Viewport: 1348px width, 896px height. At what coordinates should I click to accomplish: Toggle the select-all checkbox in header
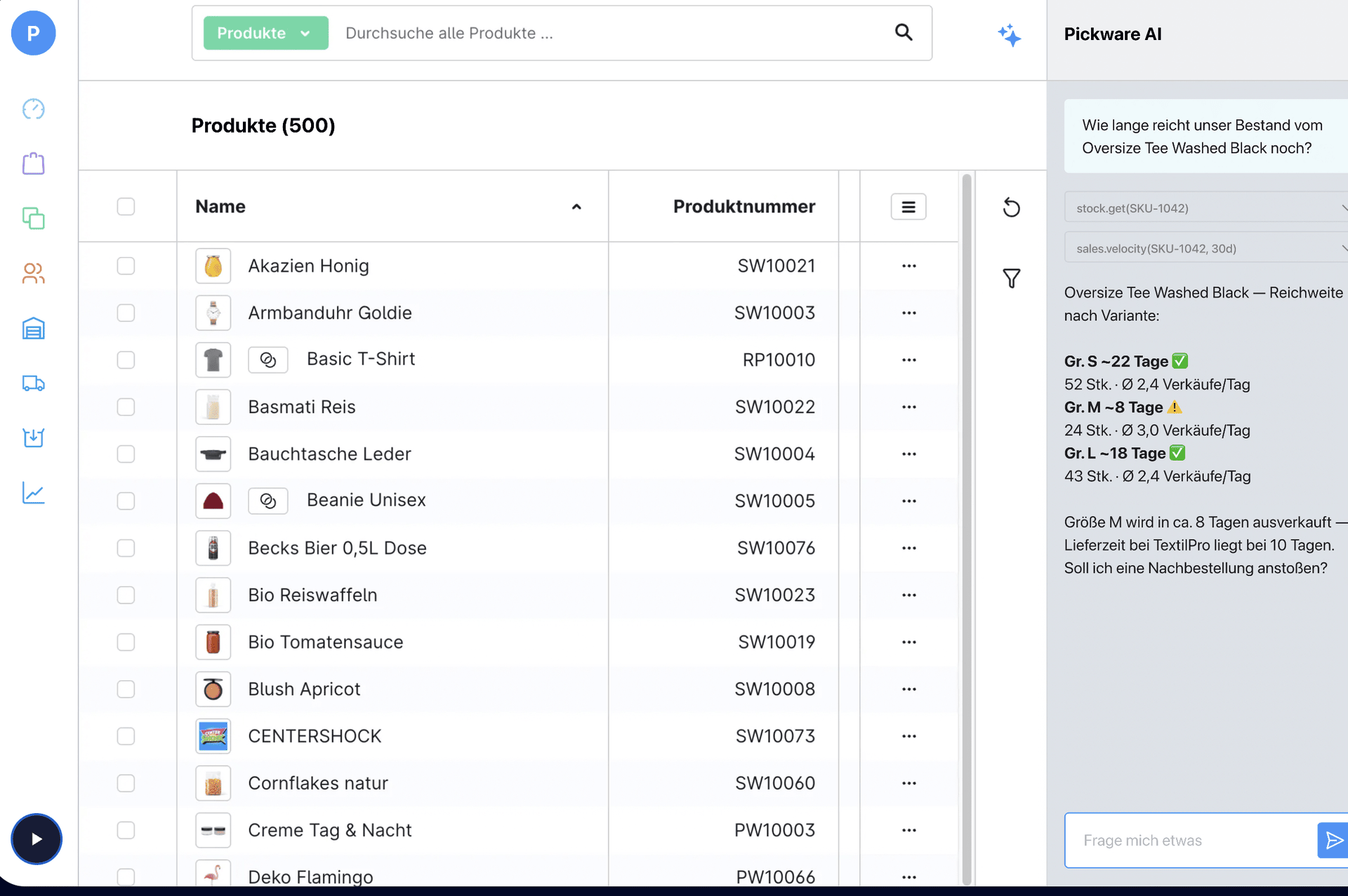pos(126,206)
